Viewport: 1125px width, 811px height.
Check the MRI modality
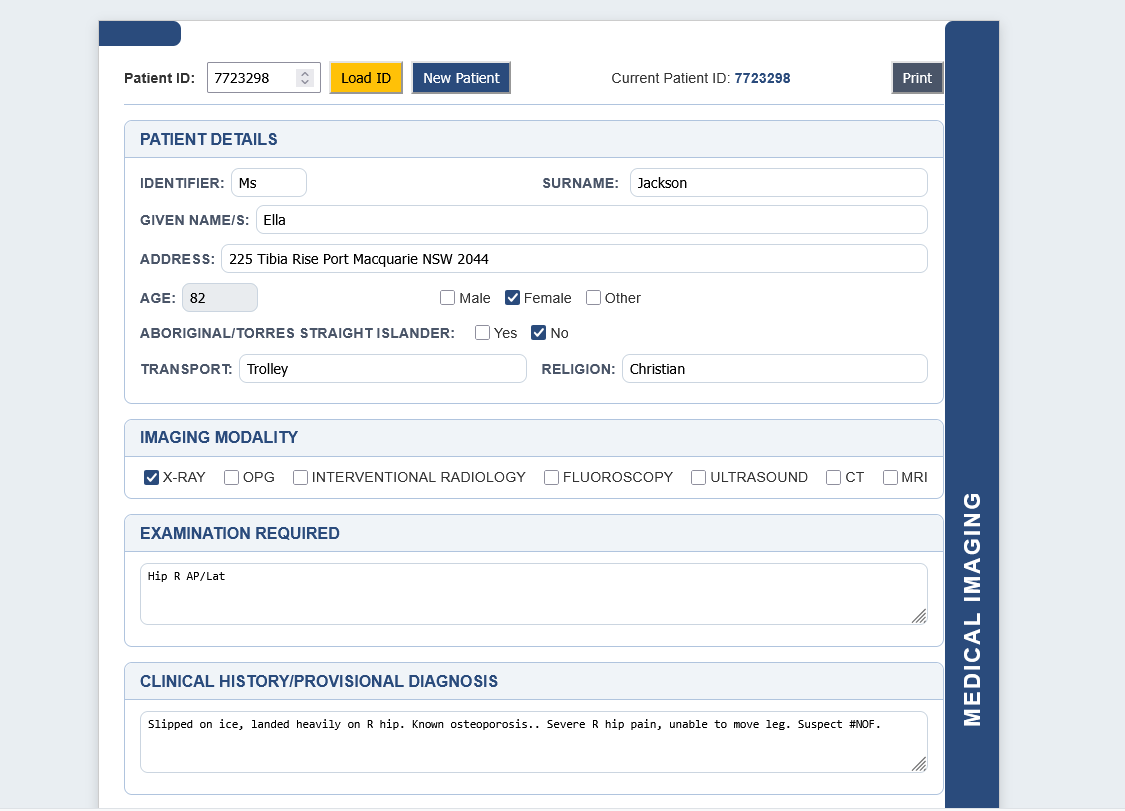click(890, 477)
